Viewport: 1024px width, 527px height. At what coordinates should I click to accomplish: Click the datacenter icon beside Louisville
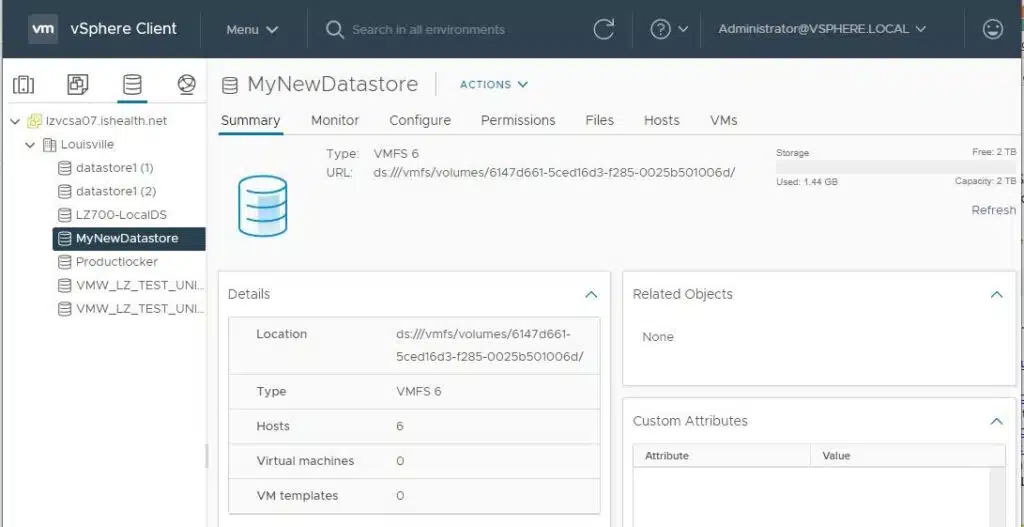[x=50, y=144]
